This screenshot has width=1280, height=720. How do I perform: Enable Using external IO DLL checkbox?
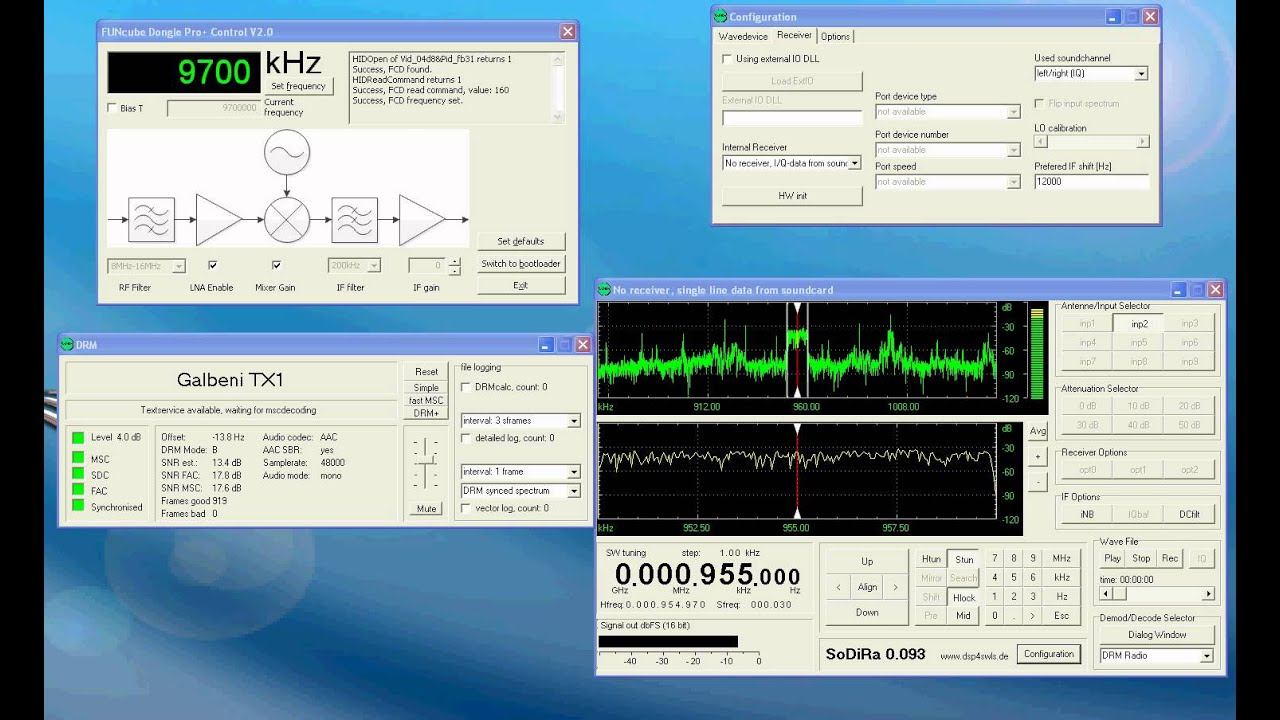coord(727,59)
